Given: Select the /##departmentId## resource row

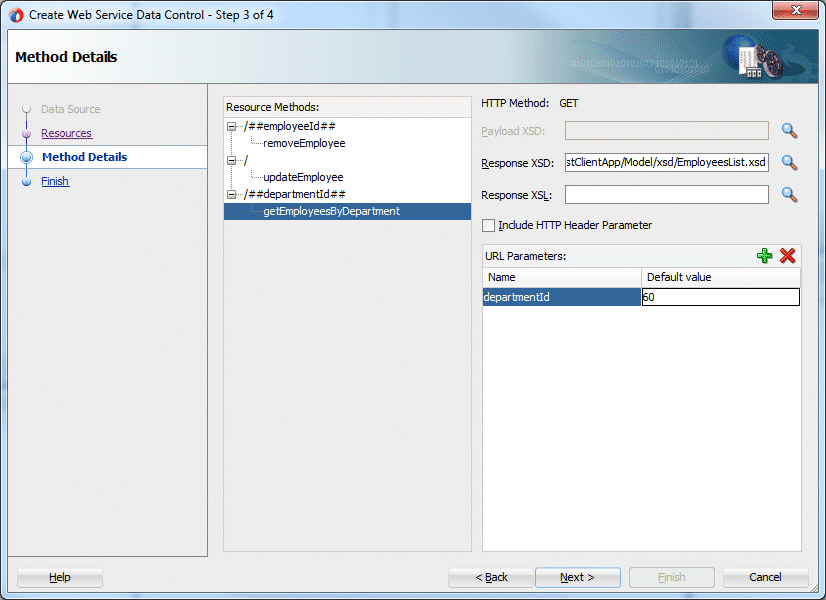Looking at the screenshot, I should (294, 194).
